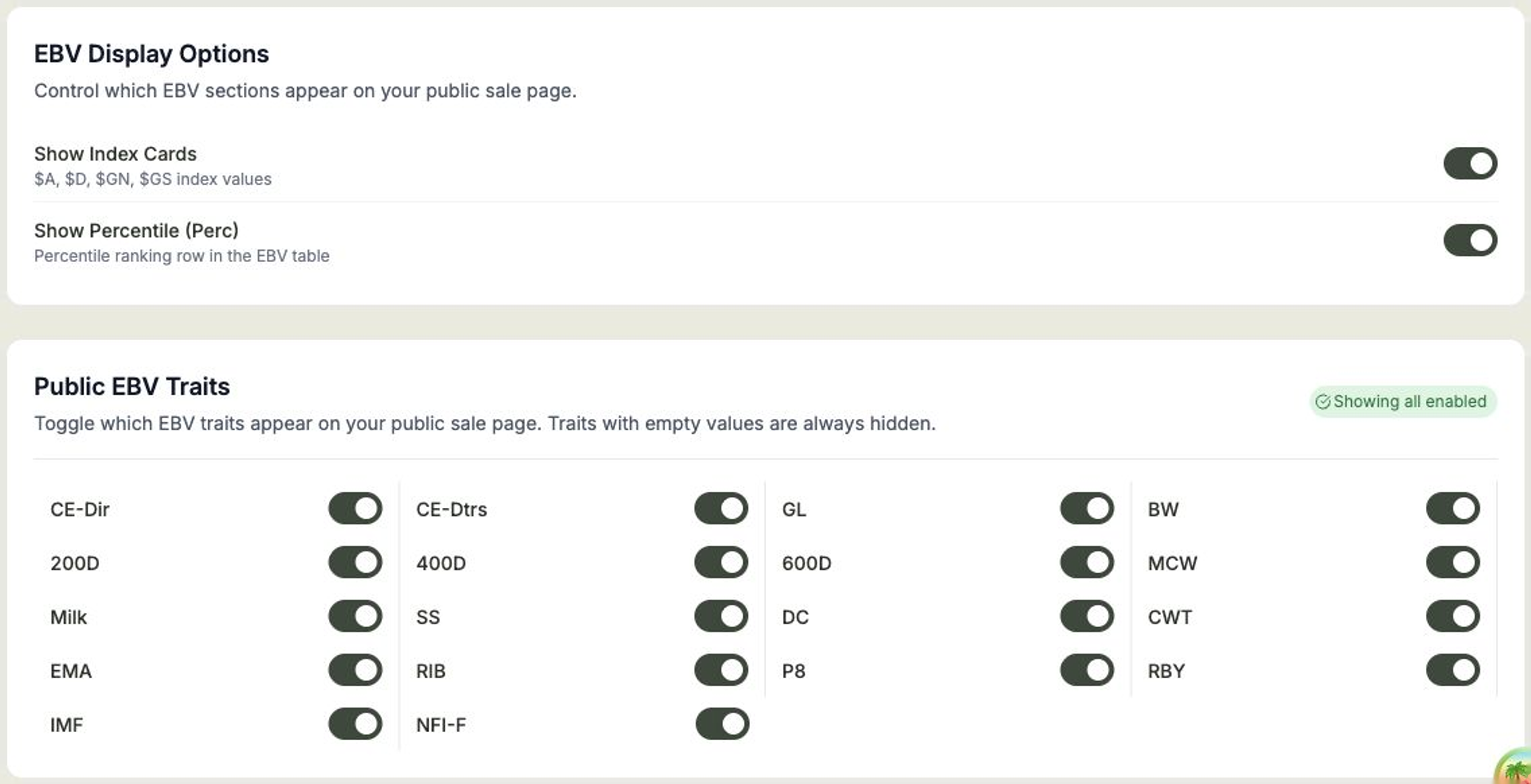
Task: Click the '$A, $D, $GN, $GS index values' text
Action: pyautogui.click(x=153, y=179)
